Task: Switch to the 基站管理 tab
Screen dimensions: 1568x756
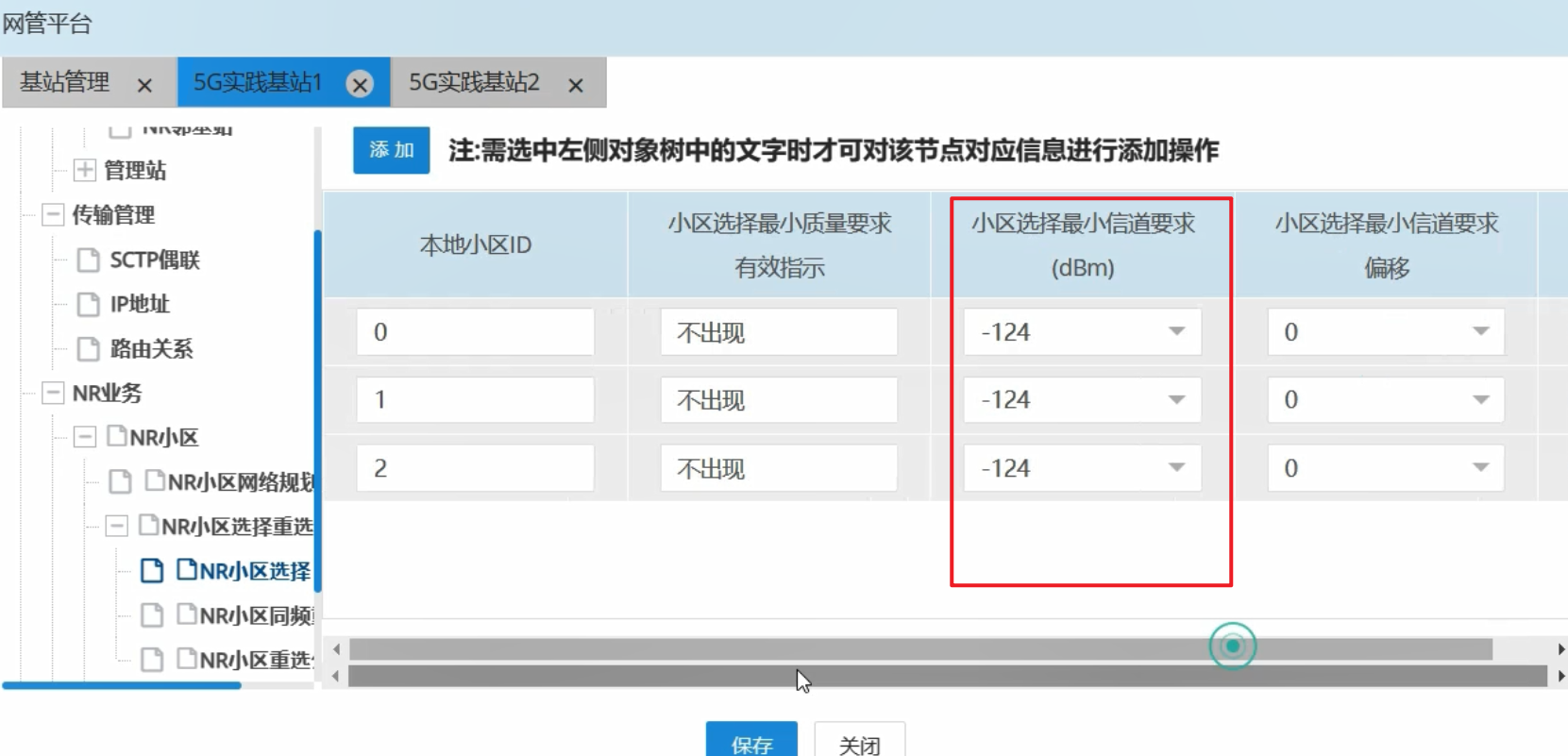Action: (x=65, y=83)
